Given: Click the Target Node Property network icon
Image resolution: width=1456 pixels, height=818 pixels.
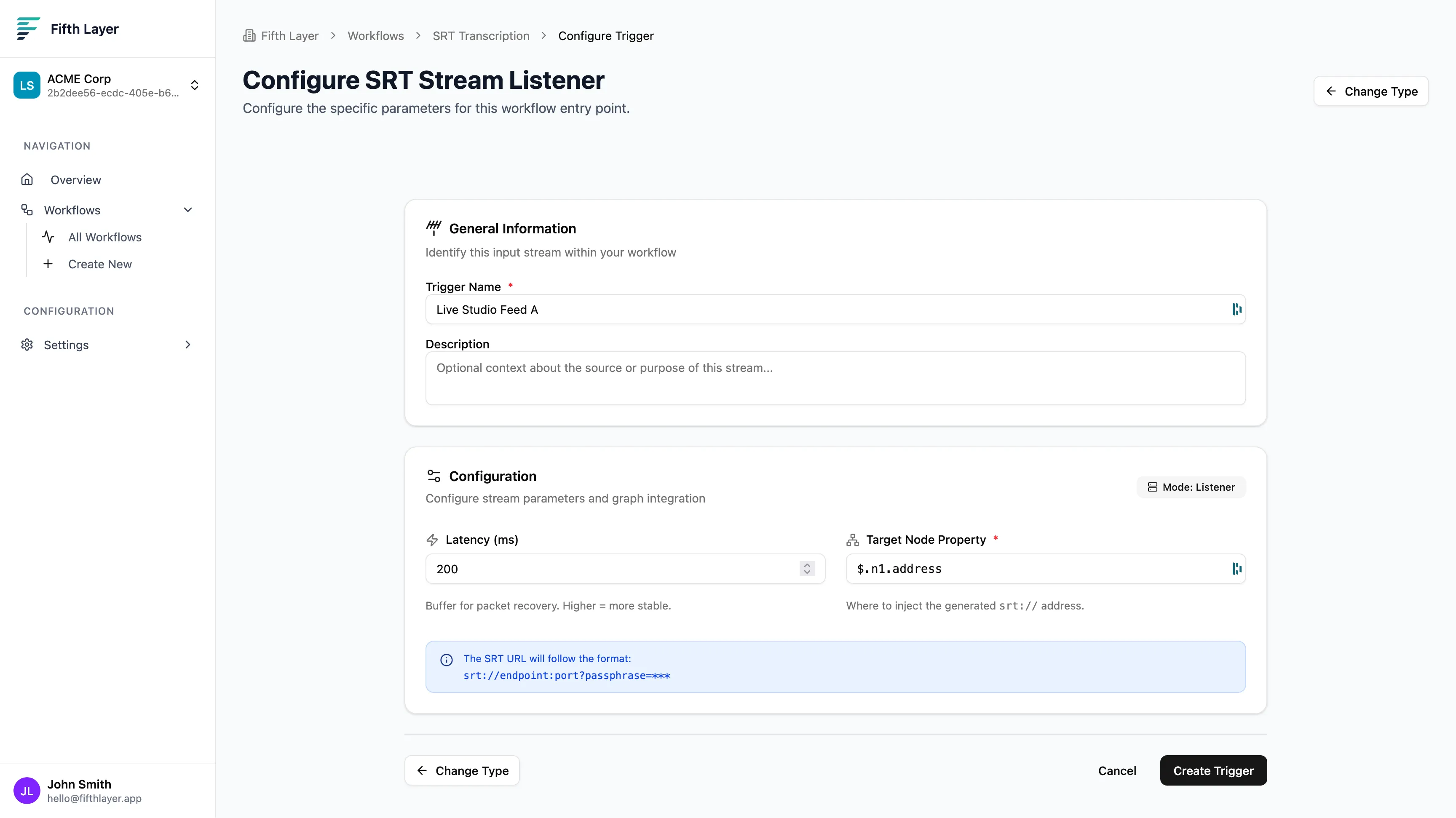Looking at the screenshot, I should point(853,540).
